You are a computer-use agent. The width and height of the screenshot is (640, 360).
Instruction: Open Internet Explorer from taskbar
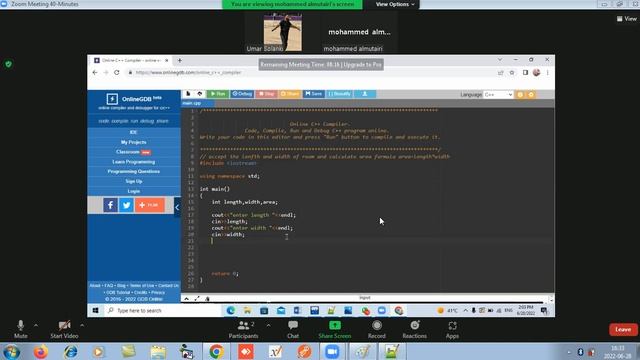pyautogui.click(x=70, y=351)
